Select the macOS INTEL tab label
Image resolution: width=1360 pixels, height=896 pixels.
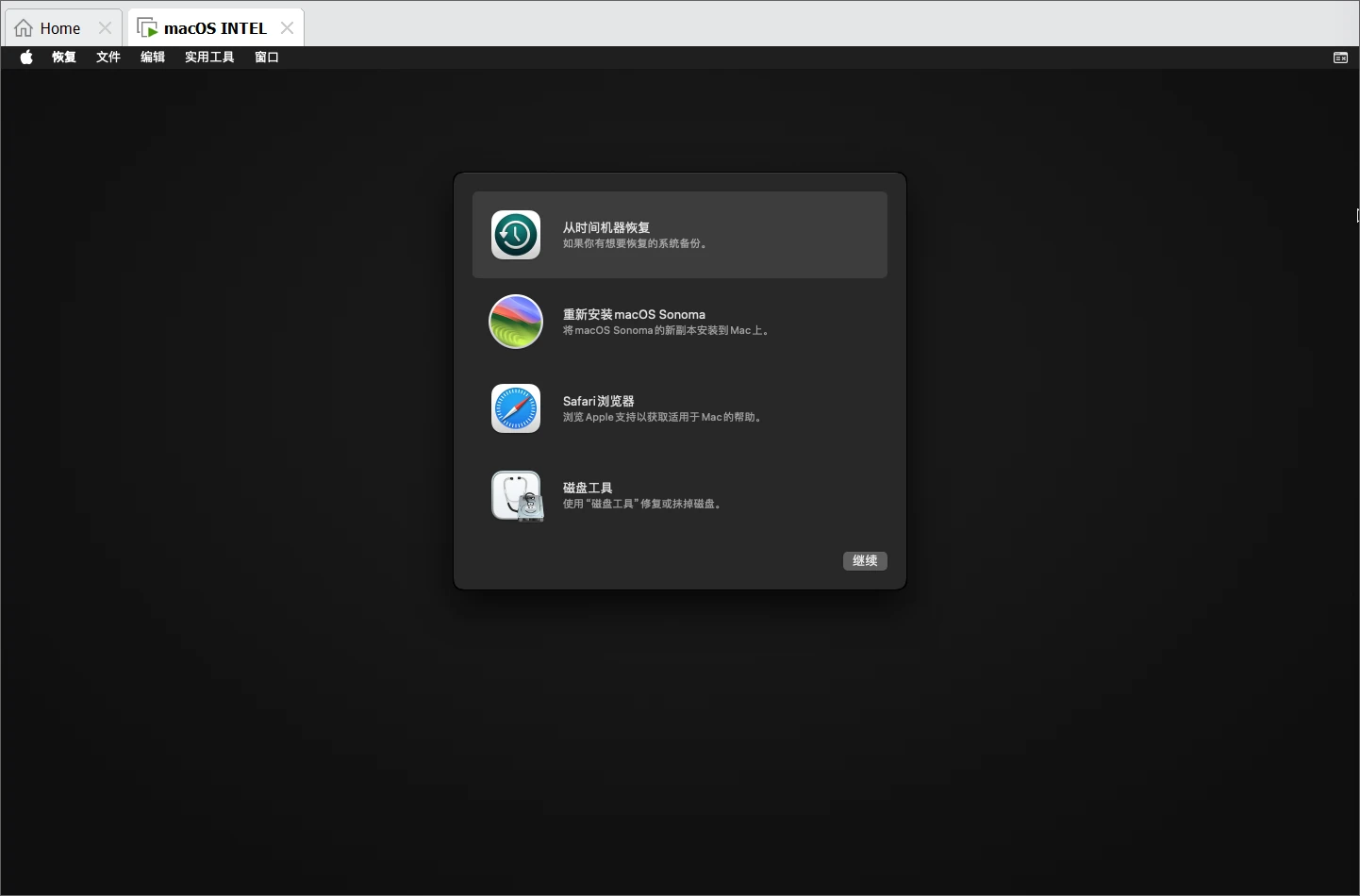click(215, 28)
